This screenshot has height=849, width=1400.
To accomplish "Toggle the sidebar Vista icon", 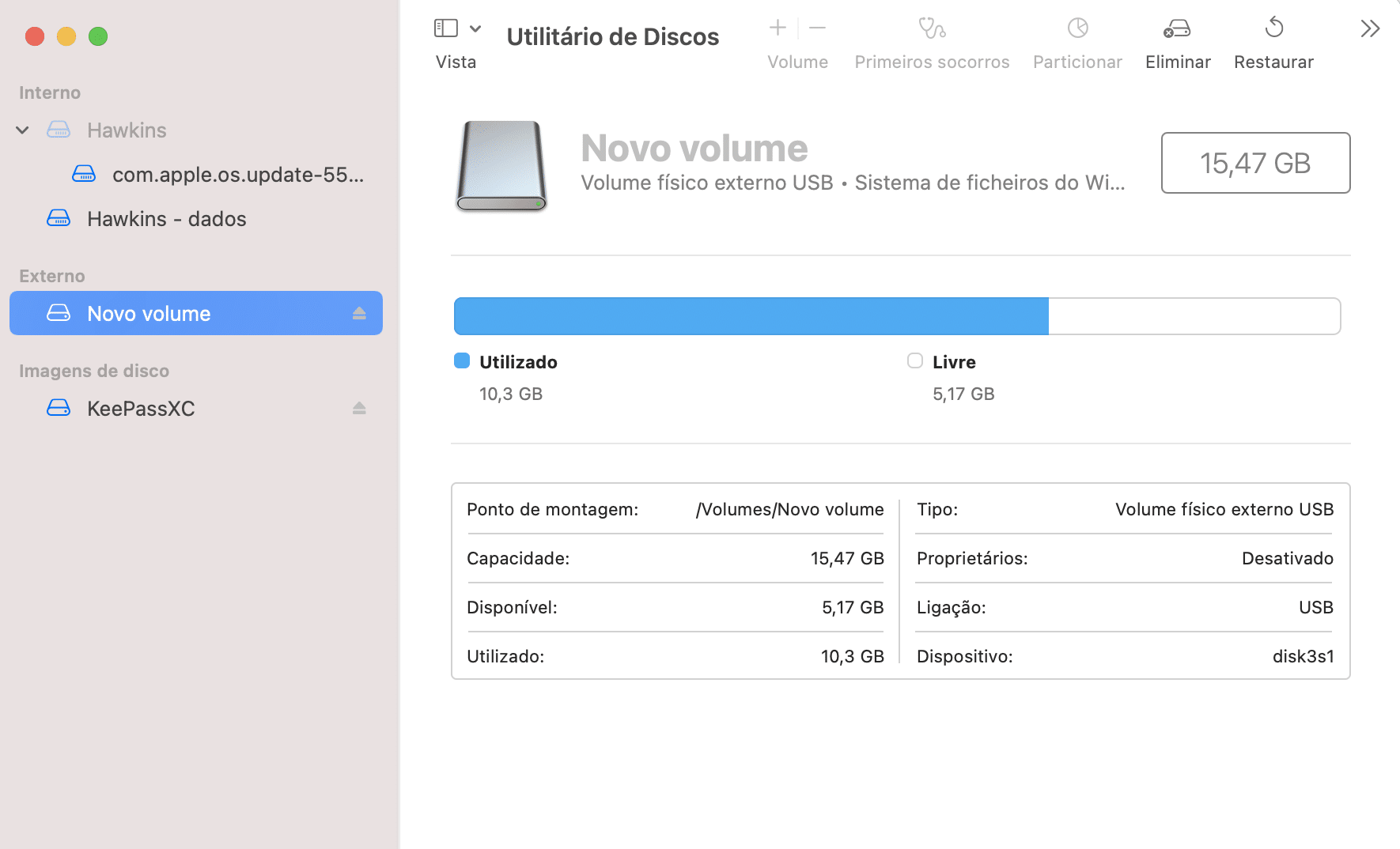I will click(446, 28).
